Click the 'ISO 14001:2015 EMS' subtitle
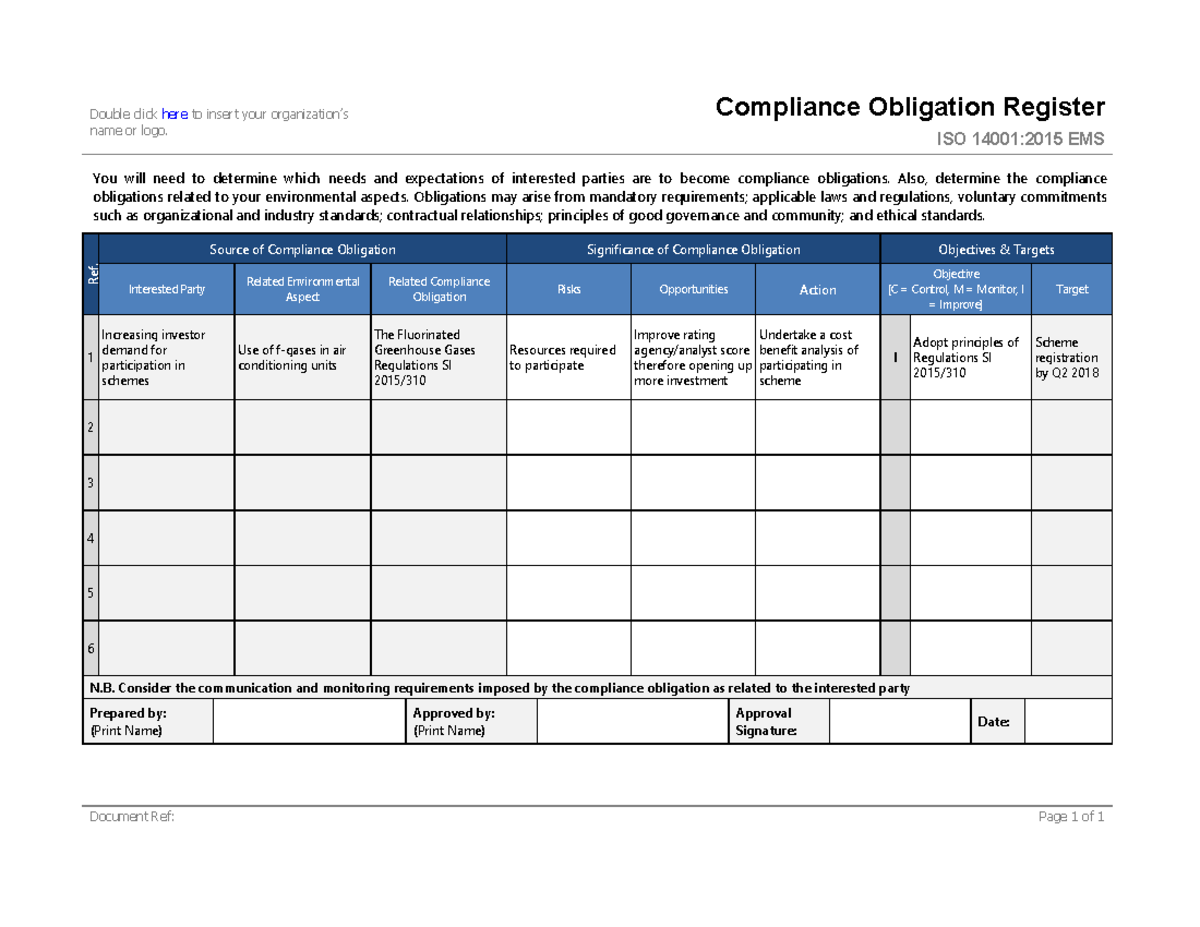 click(1021, 139)
